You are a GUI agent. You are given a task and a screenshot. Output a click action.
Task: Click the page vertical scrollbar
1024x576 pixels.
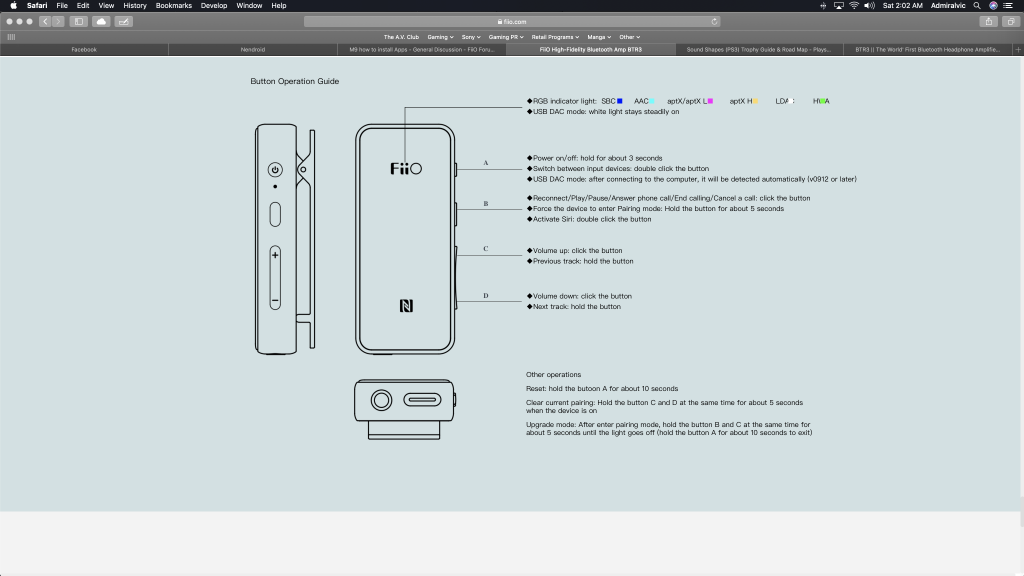[x=1021, y=511]
